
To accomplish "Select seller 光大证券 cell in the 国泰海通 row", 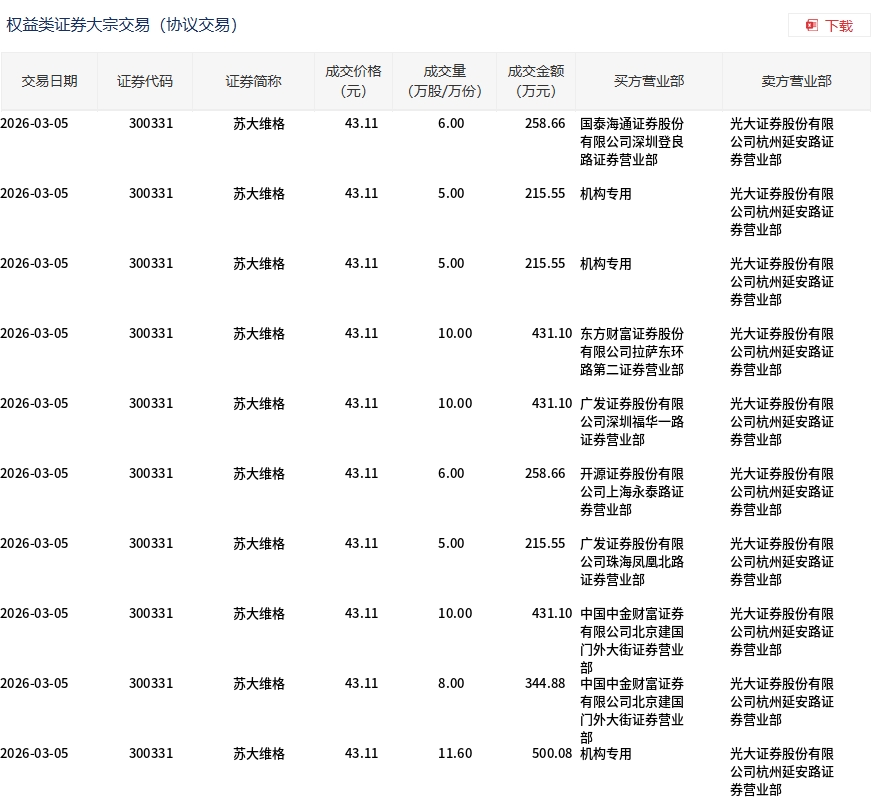I will 782,142.
